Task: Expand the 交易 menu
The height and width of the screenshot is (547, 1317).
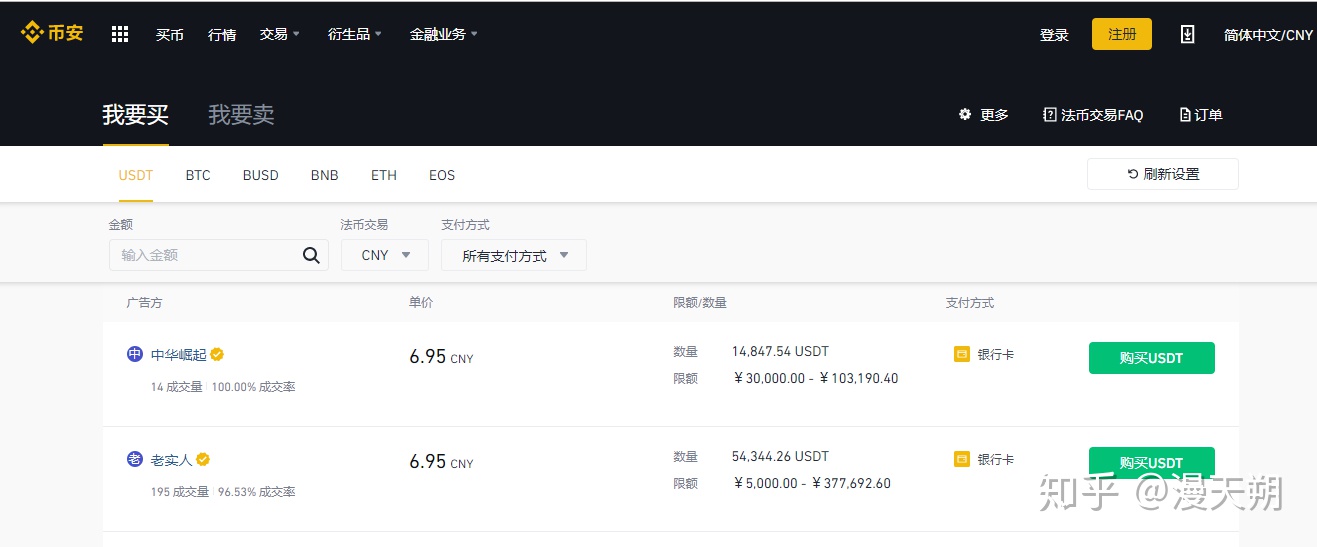Action: 280,34
